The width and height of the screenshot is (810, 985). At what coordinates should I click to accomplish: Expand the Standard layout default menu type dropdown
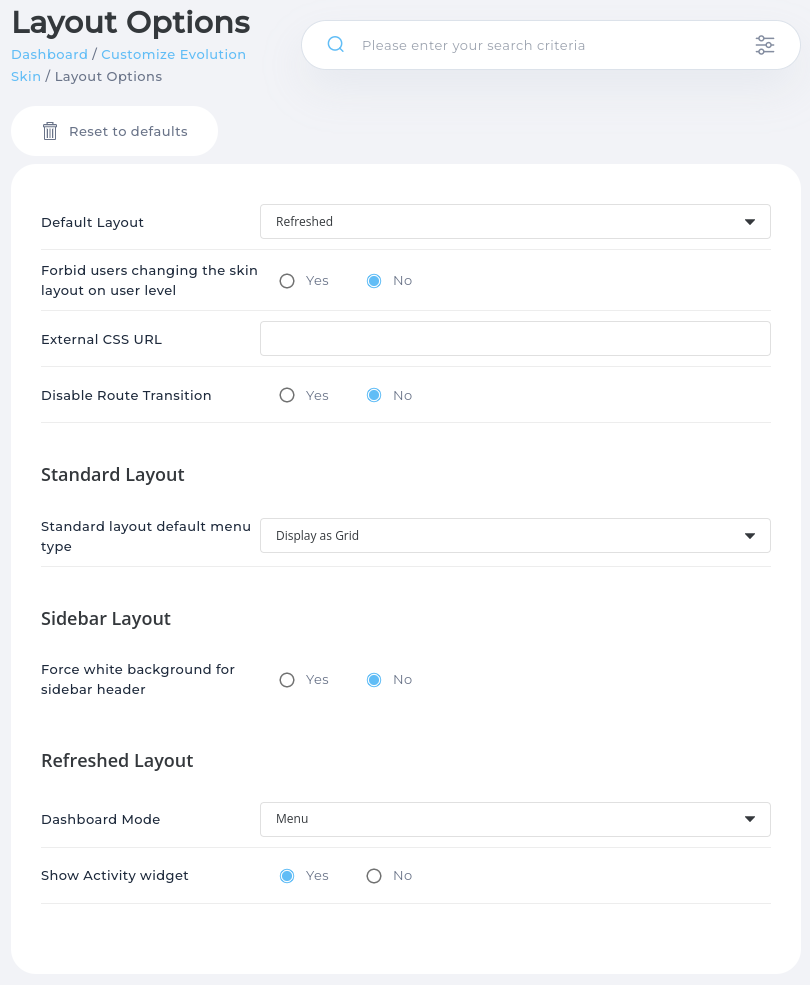[515, 535]
